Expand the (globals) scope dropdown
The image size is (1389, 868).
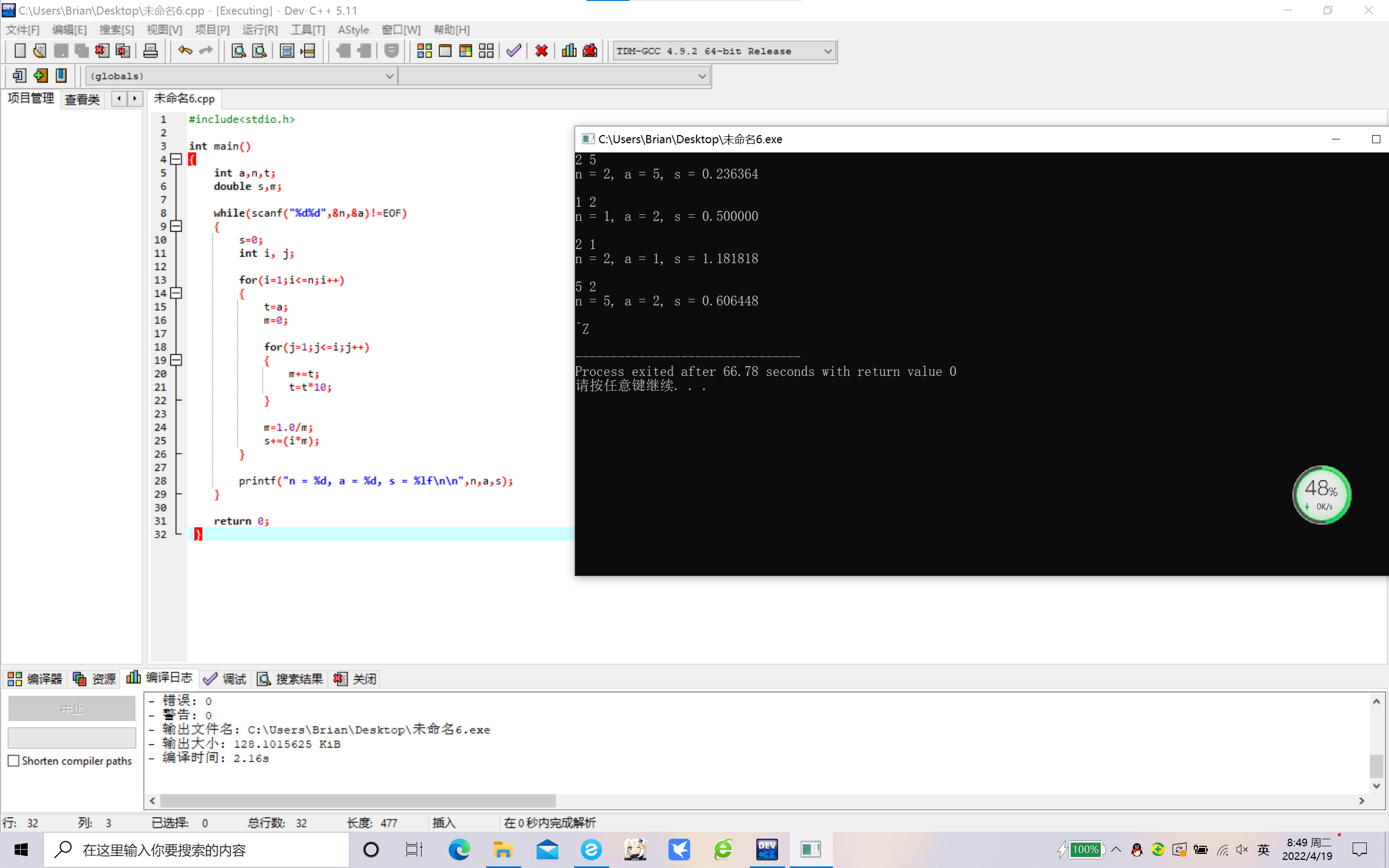coord(389,76)
